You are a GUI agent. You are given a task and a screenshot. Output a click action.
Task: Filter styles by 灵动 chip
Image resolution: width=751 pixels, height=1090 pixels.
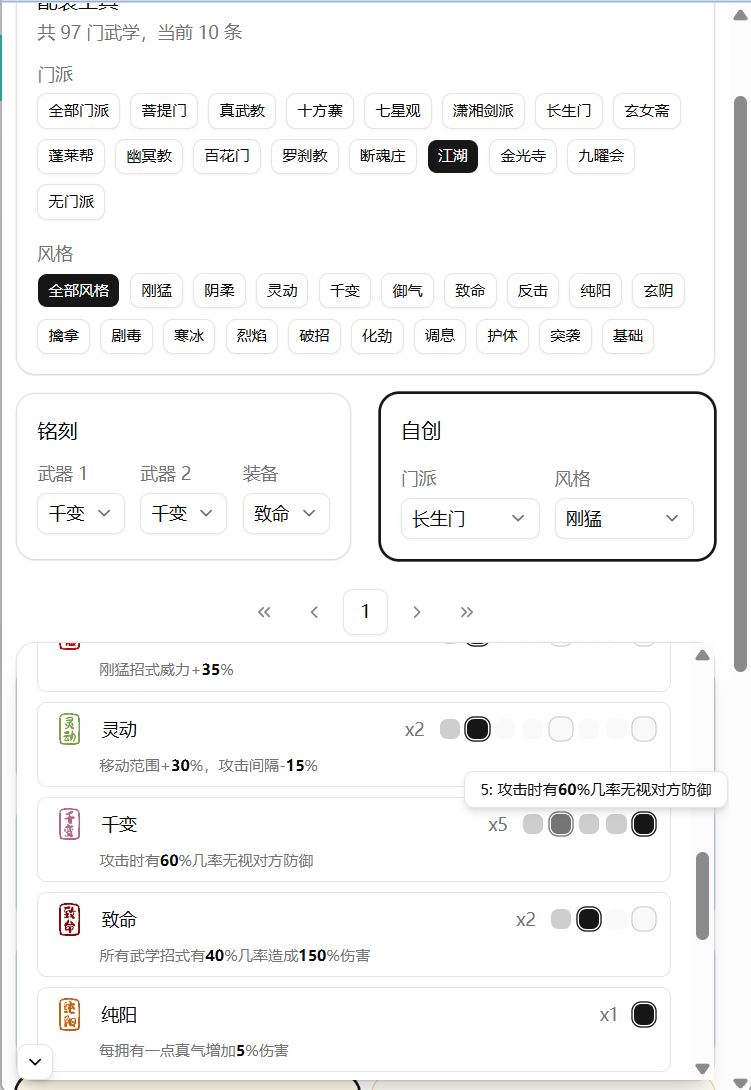(x=282, y=291)
